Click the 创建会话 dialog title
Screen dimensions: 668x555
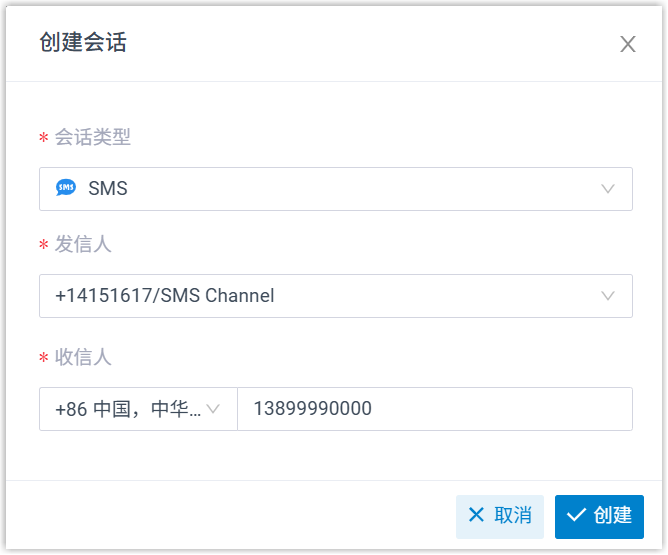click(83, 42)
